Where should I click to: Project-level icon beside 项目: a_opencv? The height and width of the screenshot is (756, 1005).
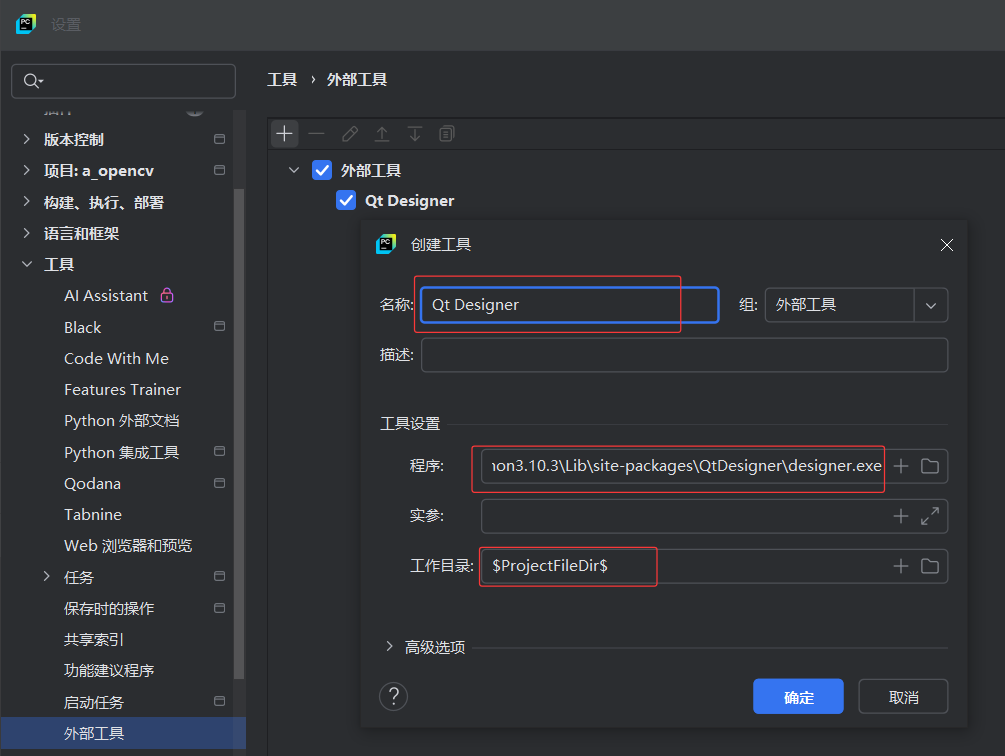point(219,170)
